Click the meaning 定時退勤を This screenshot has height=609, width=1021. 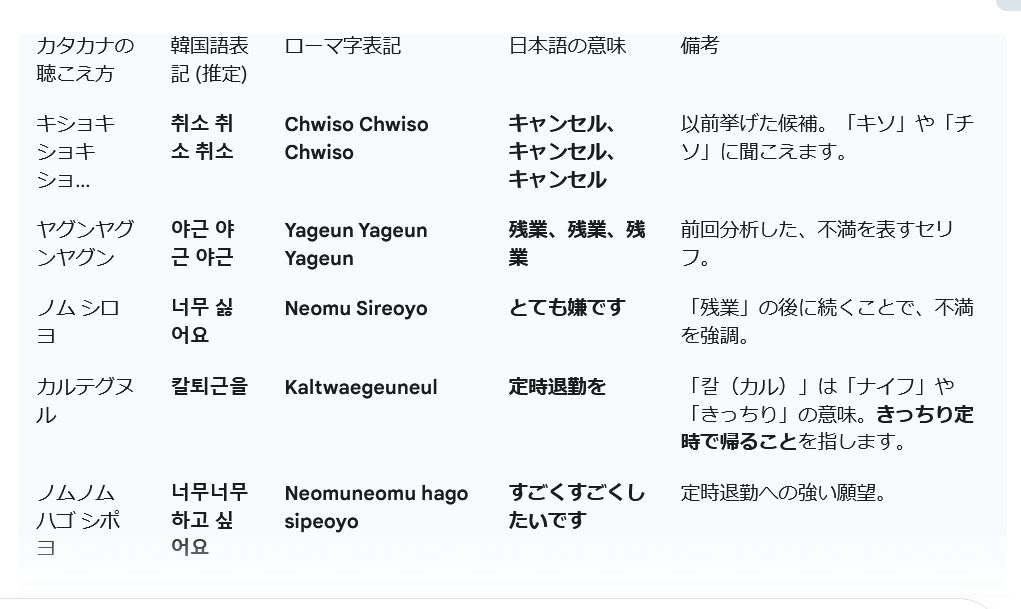click(x=557, y=387)
